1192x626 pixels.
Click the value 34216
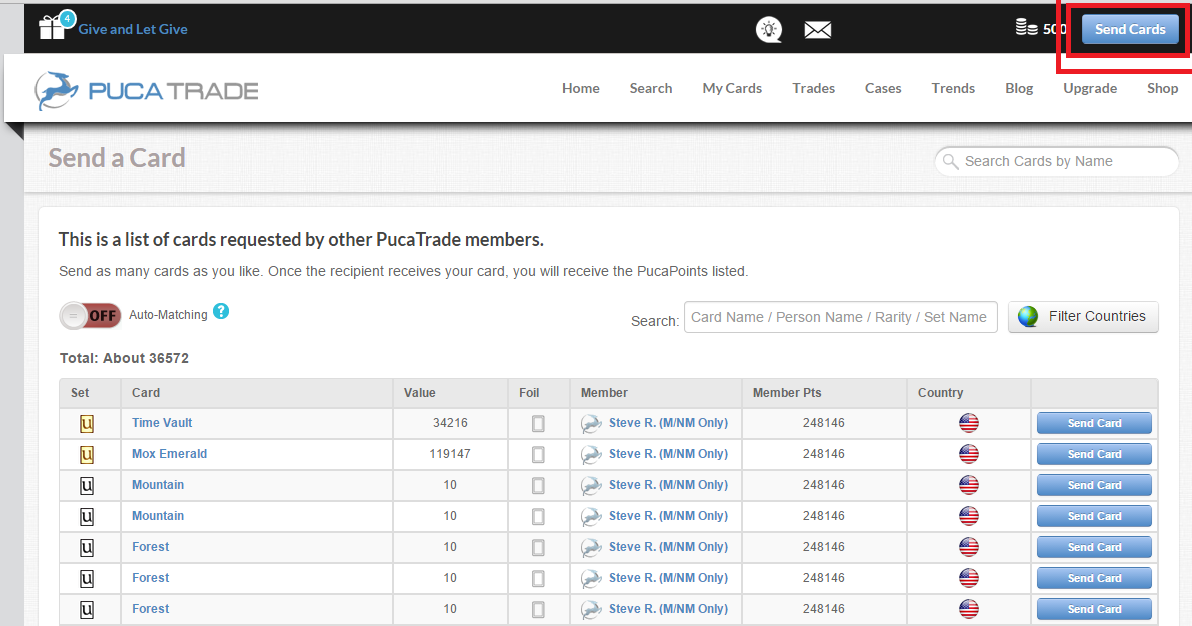coord(450,423)
